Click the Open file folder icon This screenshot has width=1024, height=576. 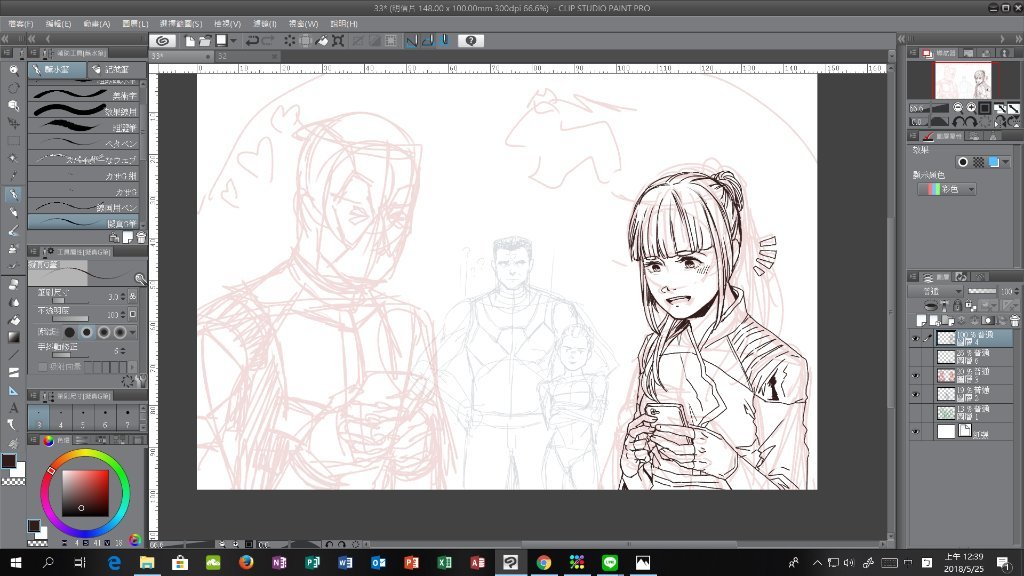(205, 40)
